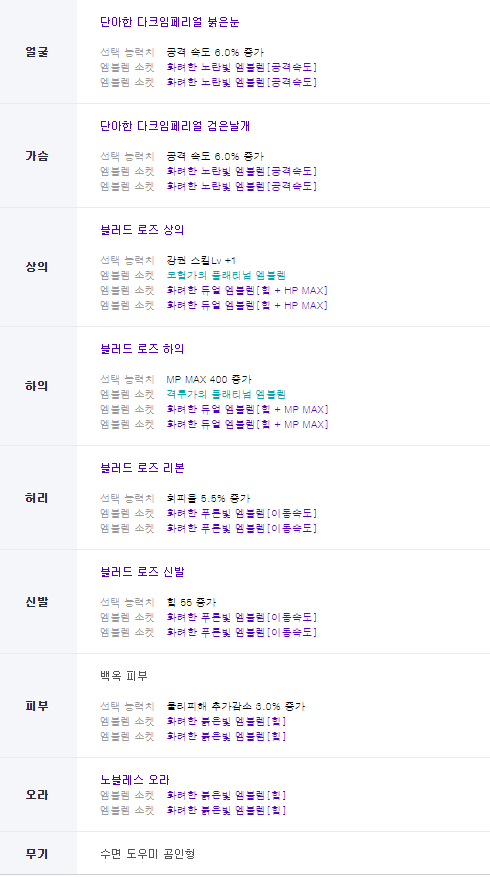Click the 허리 row header cell
Viewport: 490px width, 877px height.
tap(38, 498)
